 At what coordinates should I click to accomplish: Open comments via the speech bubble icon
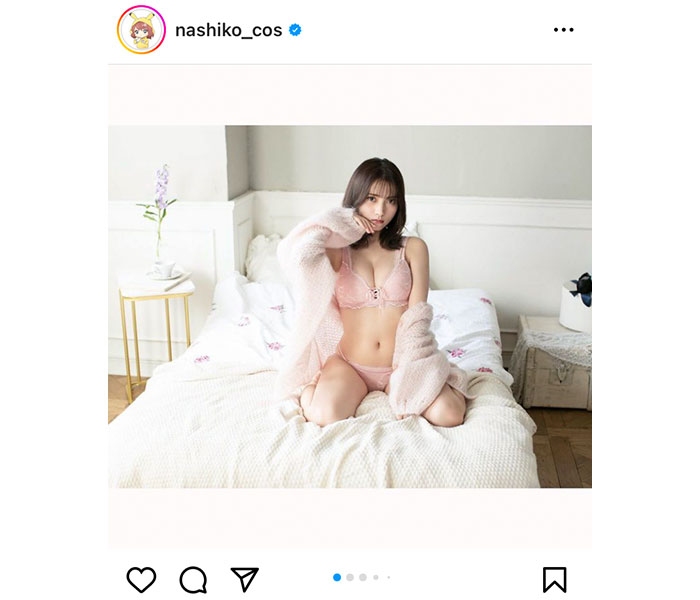tap(193, 579)
